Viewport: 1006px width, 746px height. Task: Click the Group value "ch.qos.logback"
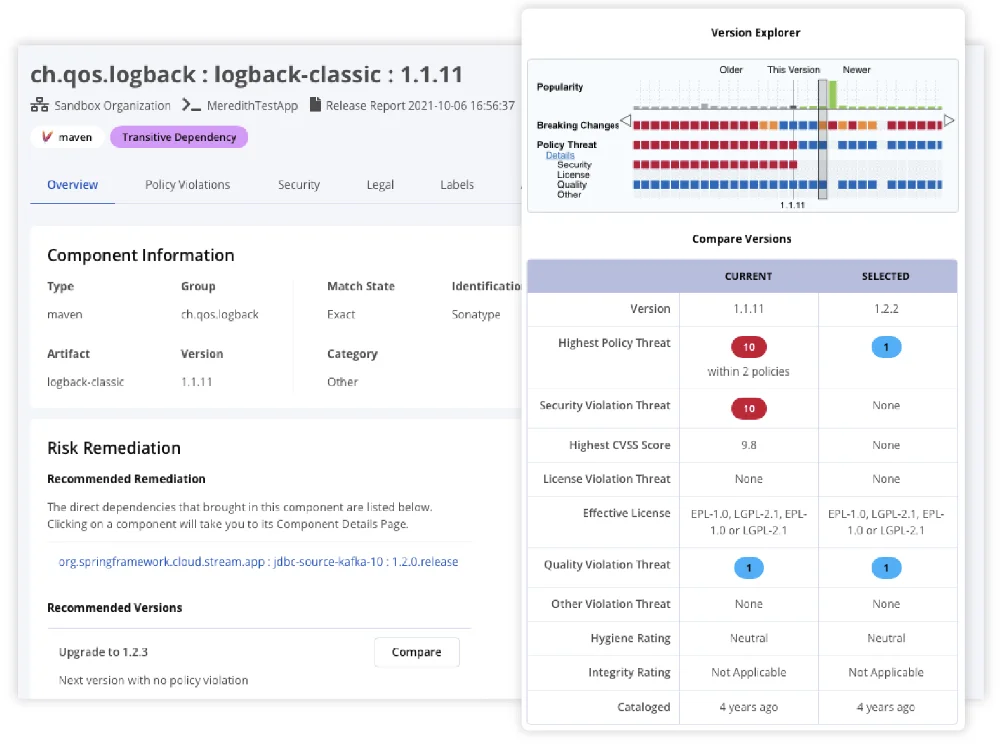coord(219,314)
